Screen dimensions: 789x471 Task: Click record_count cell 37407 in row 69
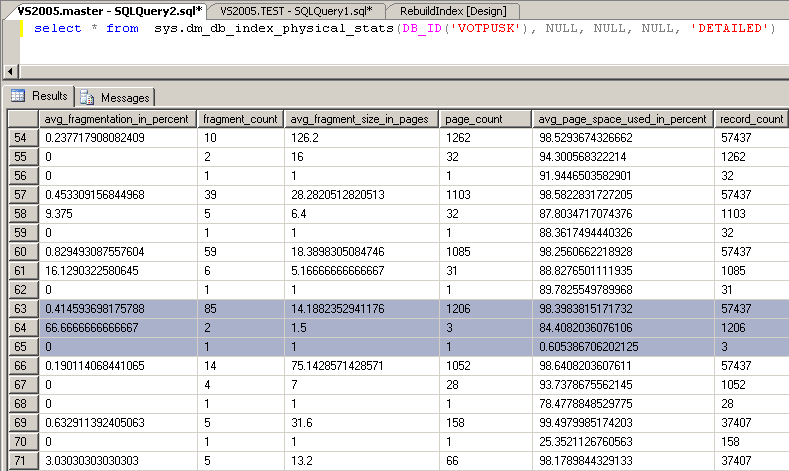[752, 423]
